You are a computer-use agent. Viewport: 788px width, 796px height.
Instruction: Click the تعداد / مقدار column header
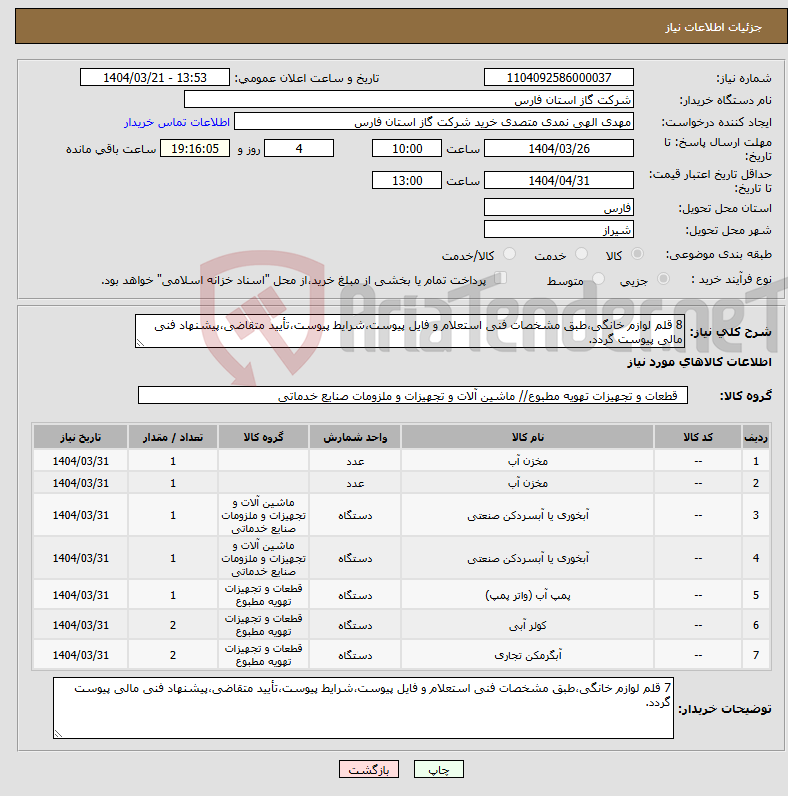pyautogui.click(x=173, y=437)
